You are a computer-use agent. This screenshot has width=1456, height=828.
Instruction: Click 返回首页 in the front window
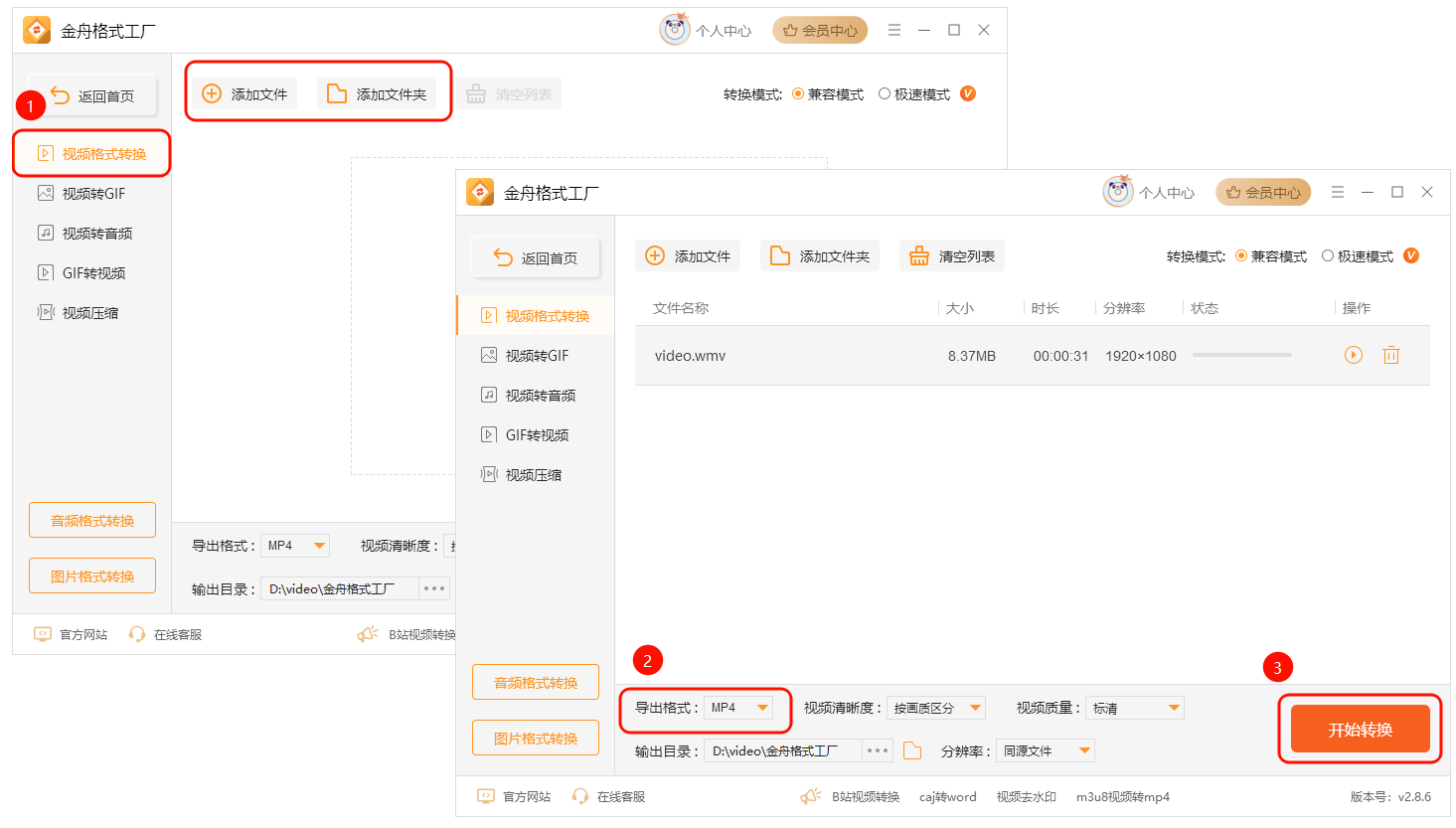(x=536, y=257)
